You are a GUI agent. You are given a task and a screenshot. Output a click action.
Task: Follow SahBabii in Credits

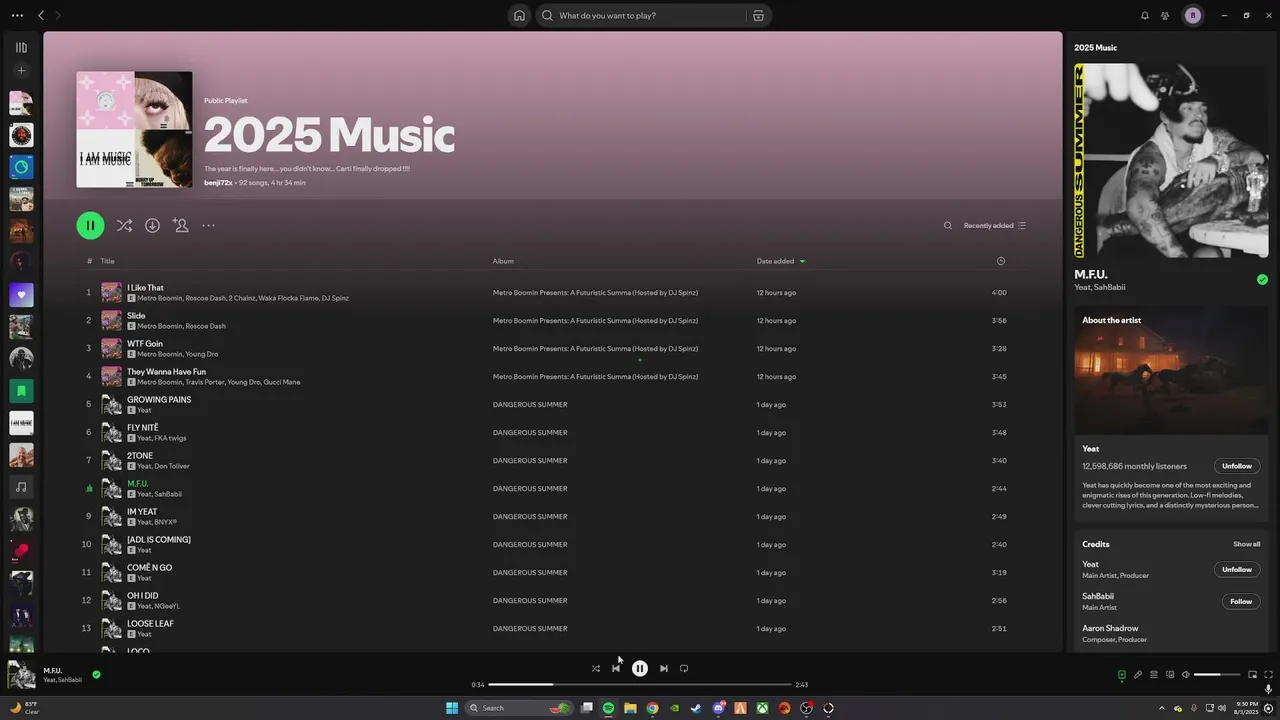pyautogui.click(x=1241, y=601)
